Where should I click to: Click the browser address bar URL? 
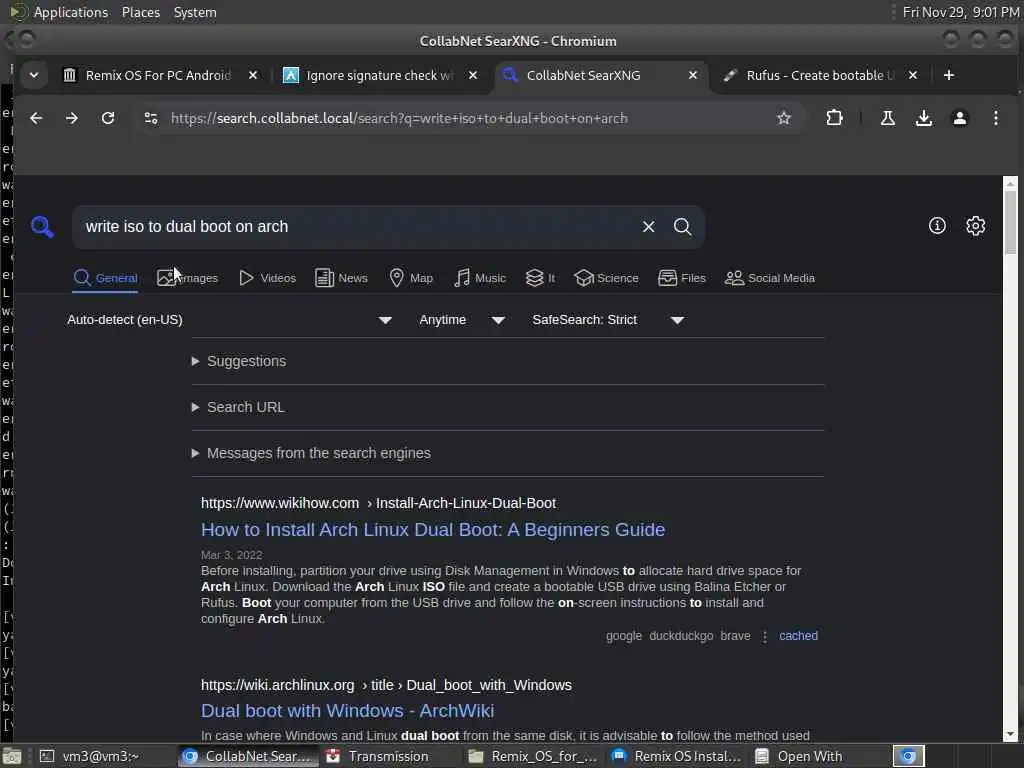coord(399,118)
